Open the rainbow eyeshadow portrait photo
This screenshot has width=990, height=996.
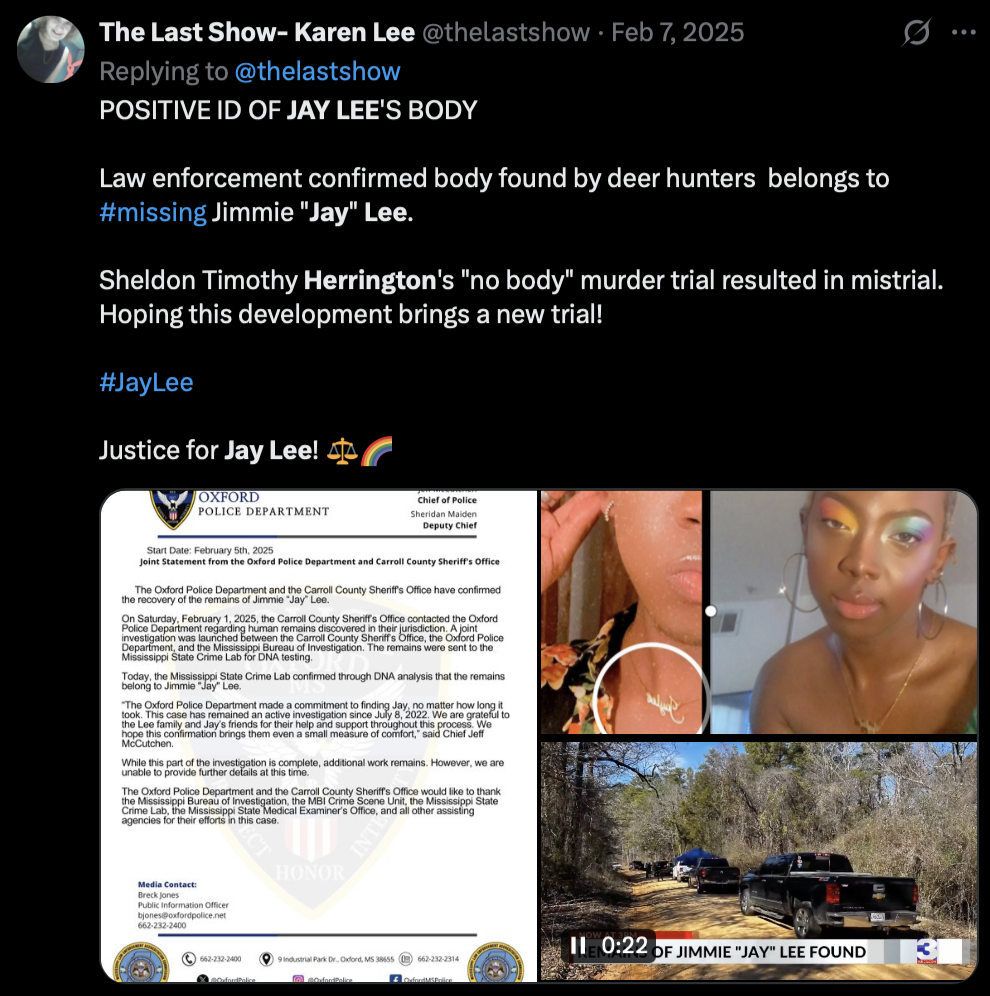(x=843, y=612)
